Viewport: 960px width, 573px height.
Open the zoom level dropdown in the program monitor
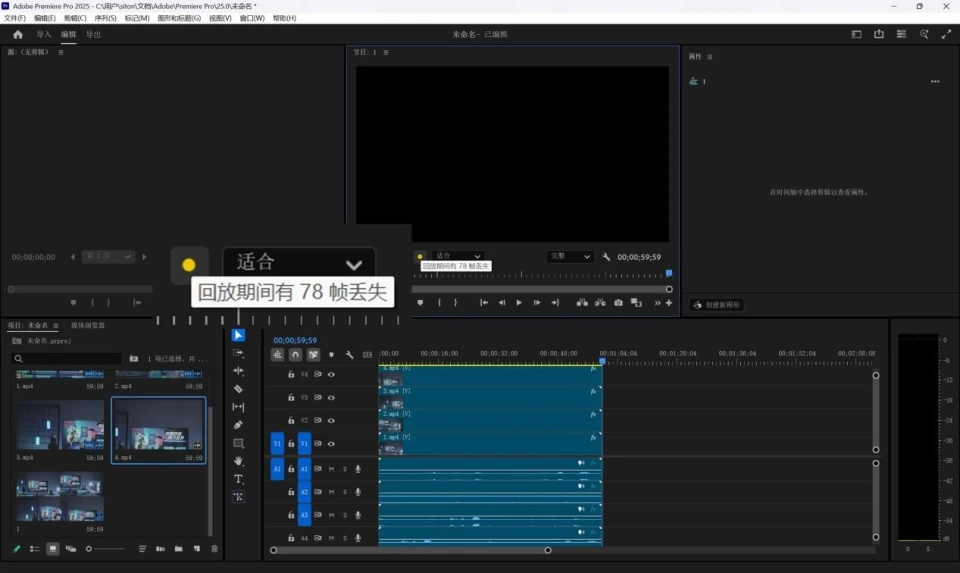click(x=458, y=256)
